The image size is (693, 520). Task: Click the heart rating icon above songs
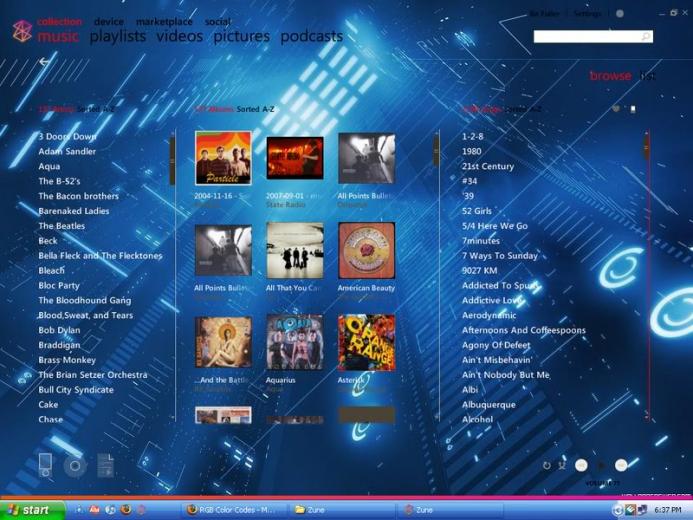point(616,109)
